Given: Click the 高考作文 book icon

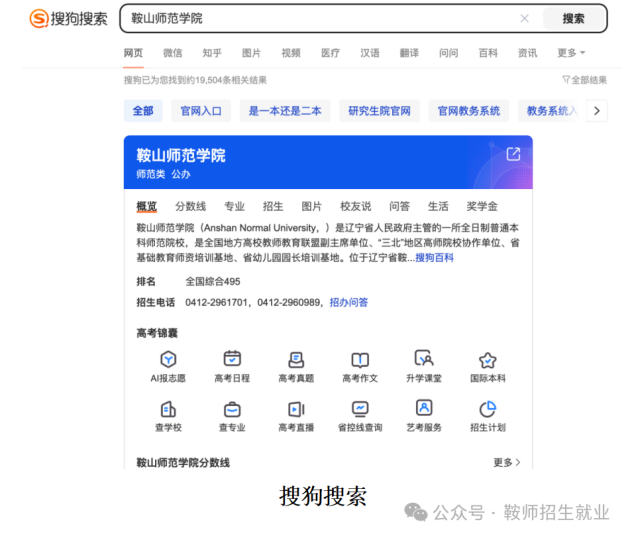Looking at the screenshot, I should (x=360, y=360).
